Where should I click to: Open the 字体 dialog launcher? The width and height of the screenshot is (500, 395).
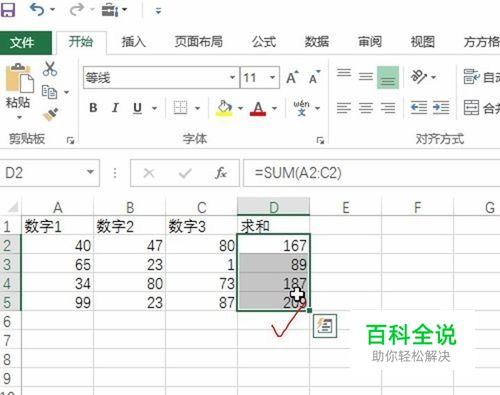point(320,140)
